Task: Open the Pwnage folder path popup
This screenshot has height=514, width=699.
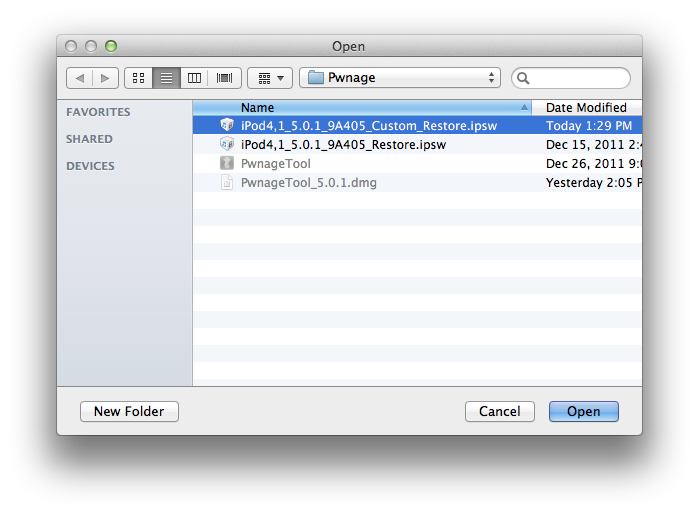Action: point(400,77)
